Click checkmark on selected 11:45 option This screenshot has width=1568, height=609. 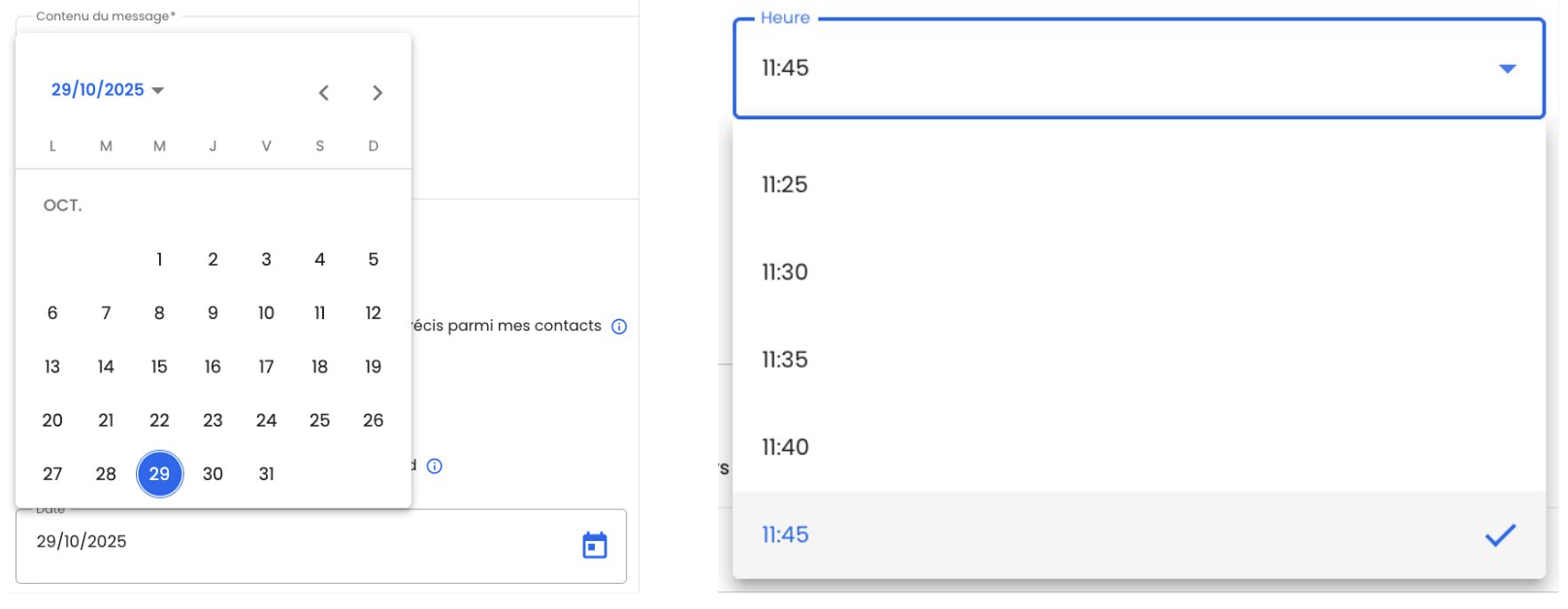(x=1500, y=535)
